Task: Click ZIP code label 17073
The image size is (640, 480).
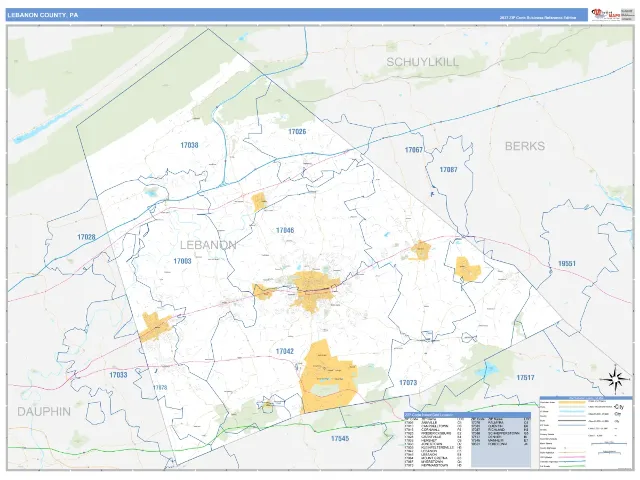Action: click(408, 382)
